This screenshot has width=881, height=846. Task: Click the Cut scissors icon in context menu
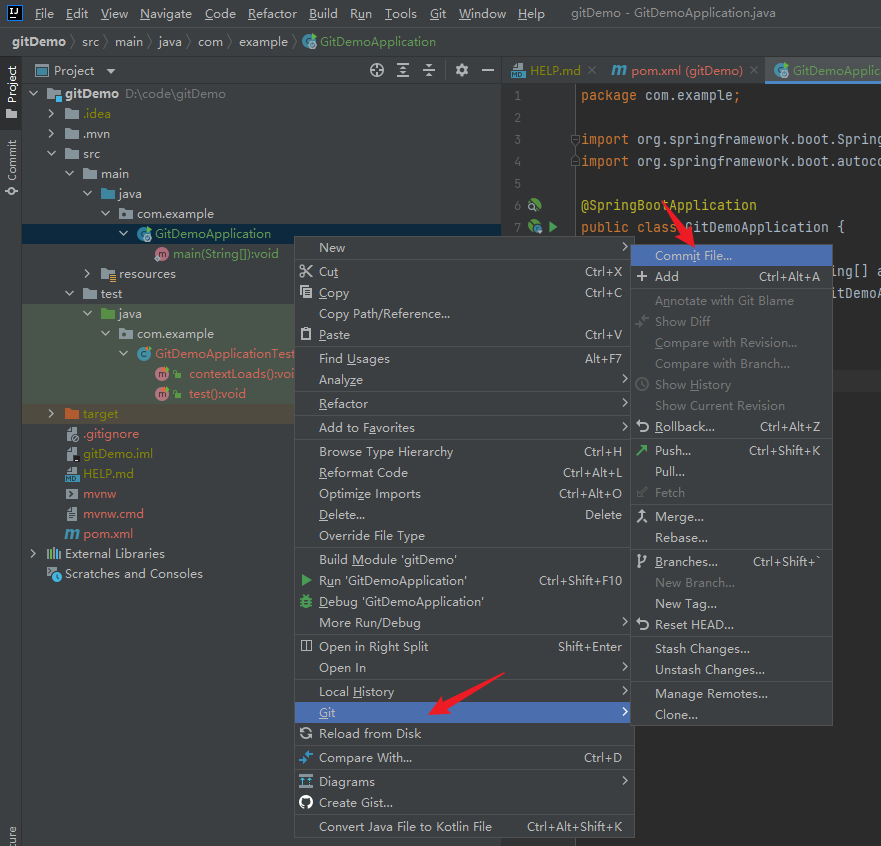tap(306, 271)
